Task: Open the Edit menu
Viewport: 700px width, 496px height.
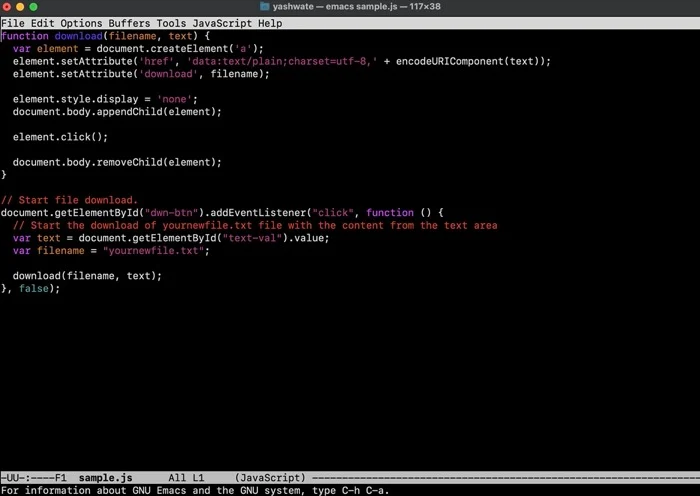Action: click(x=41, y=23)
